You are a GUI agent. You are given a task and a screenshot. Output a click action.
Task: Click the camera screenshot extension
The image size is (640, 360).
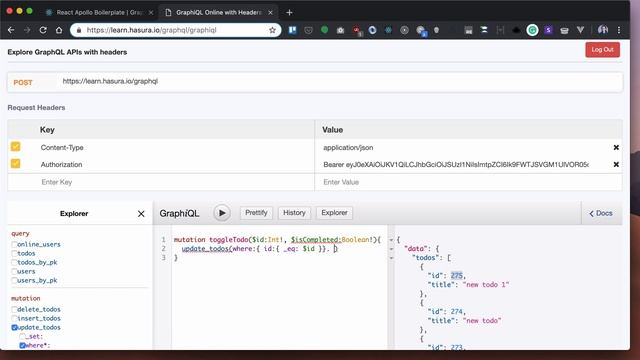[x=340, y=30]
